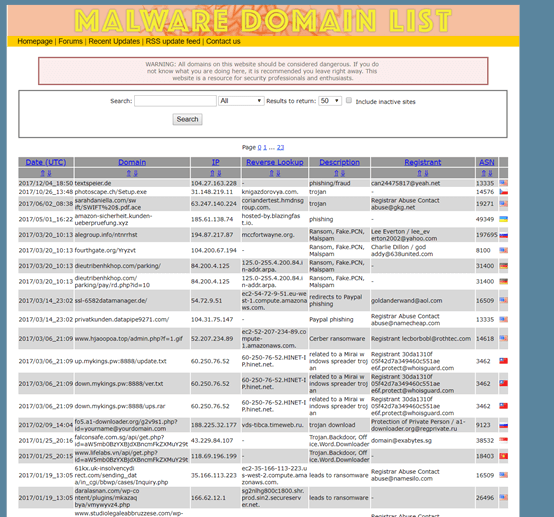Click the Date (UTC) column header link

pyautogui.click(x=46, y=162)
